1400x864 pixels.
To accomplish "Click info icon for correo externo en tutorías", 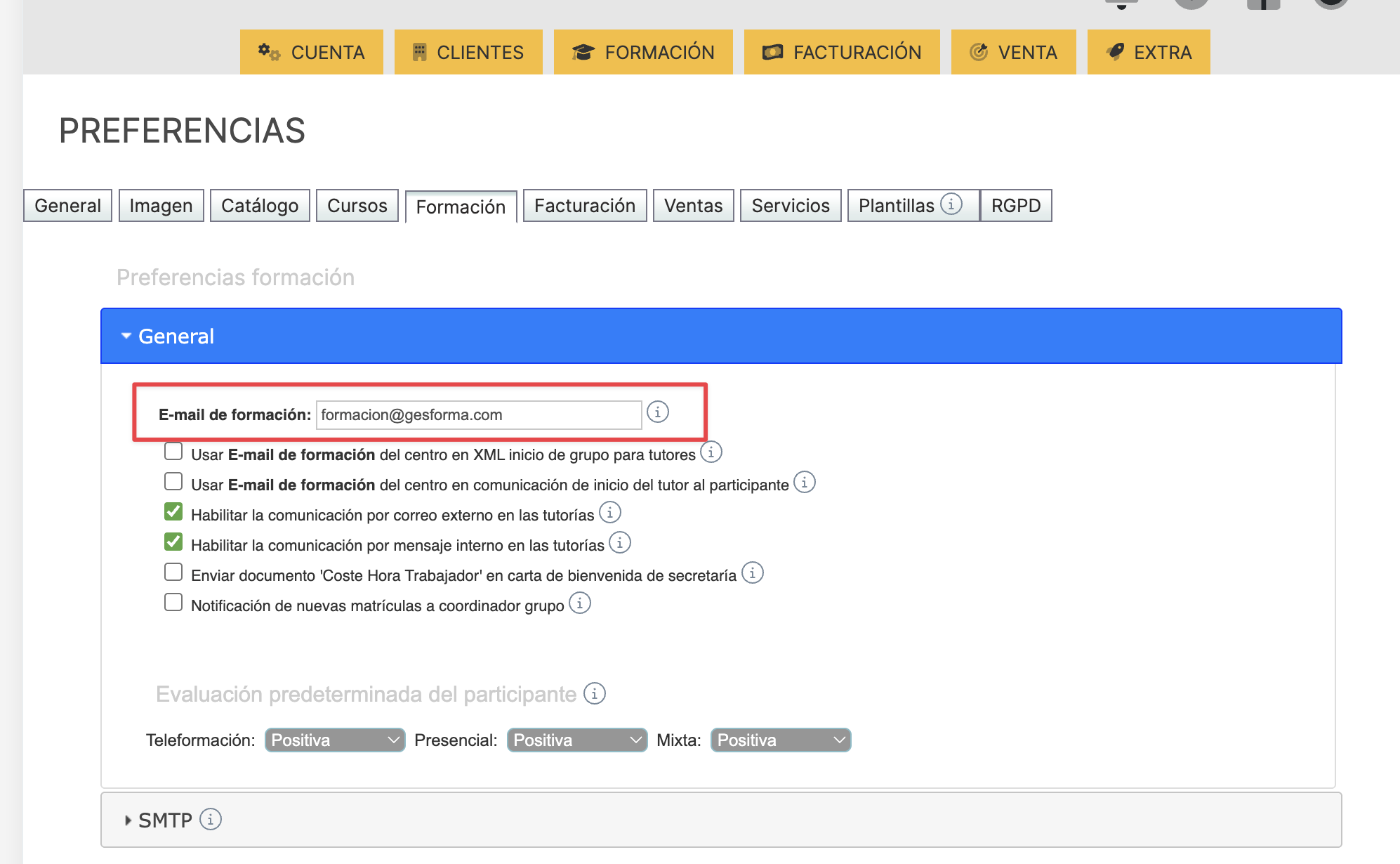I will pos(609,513).
